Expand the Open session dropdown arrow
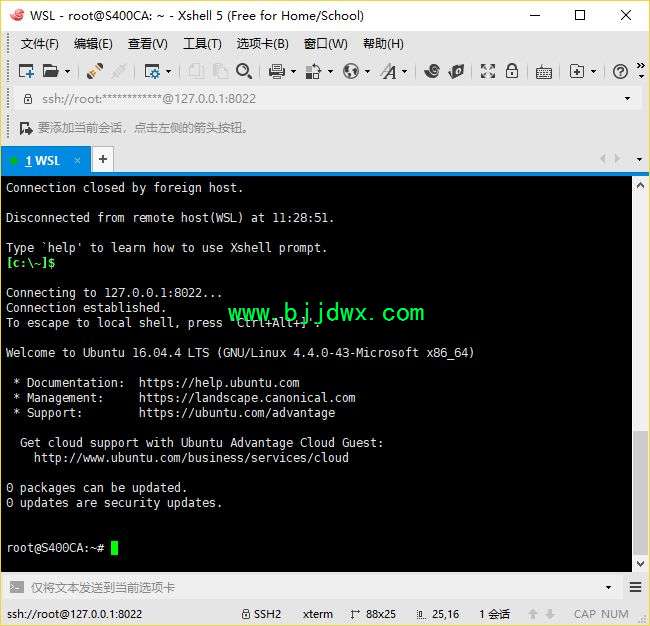650x626 pixels. (67, 72)
